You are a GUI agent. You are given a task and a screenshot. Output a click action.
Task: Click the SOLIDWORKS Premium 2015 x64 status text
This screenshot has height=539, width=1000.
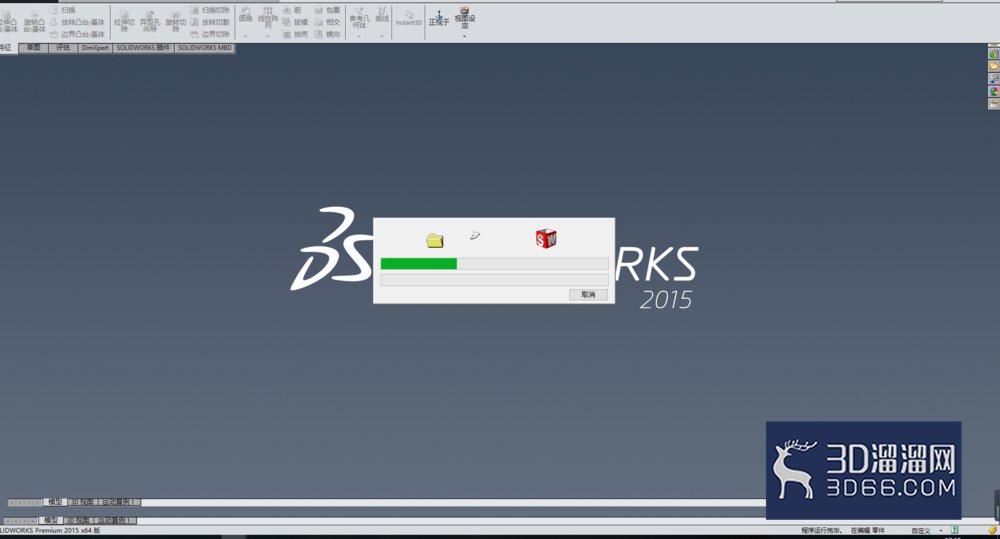point(50,531)
